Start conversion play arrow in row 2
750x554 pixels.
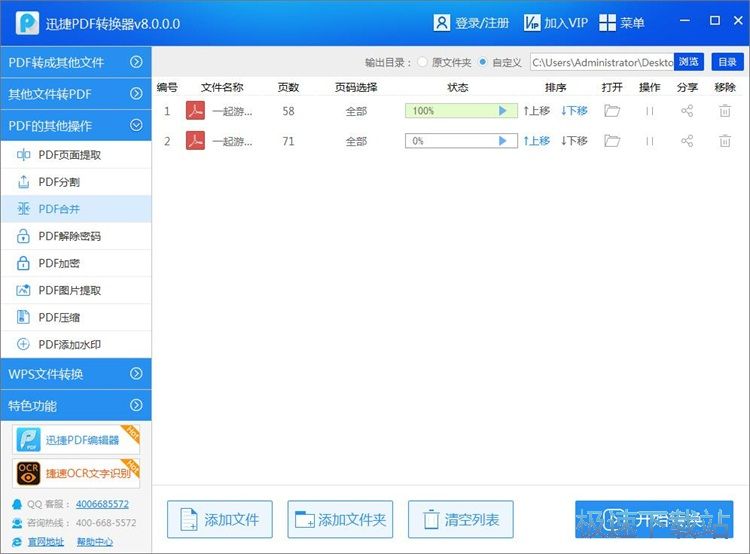click(x=502, y=141)
